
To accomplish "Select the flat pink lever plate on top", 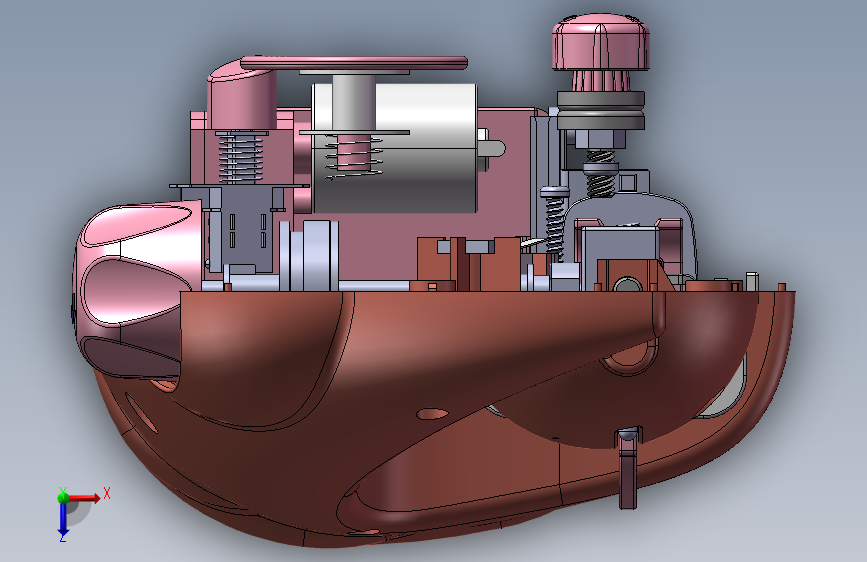I will pos(354,63).
